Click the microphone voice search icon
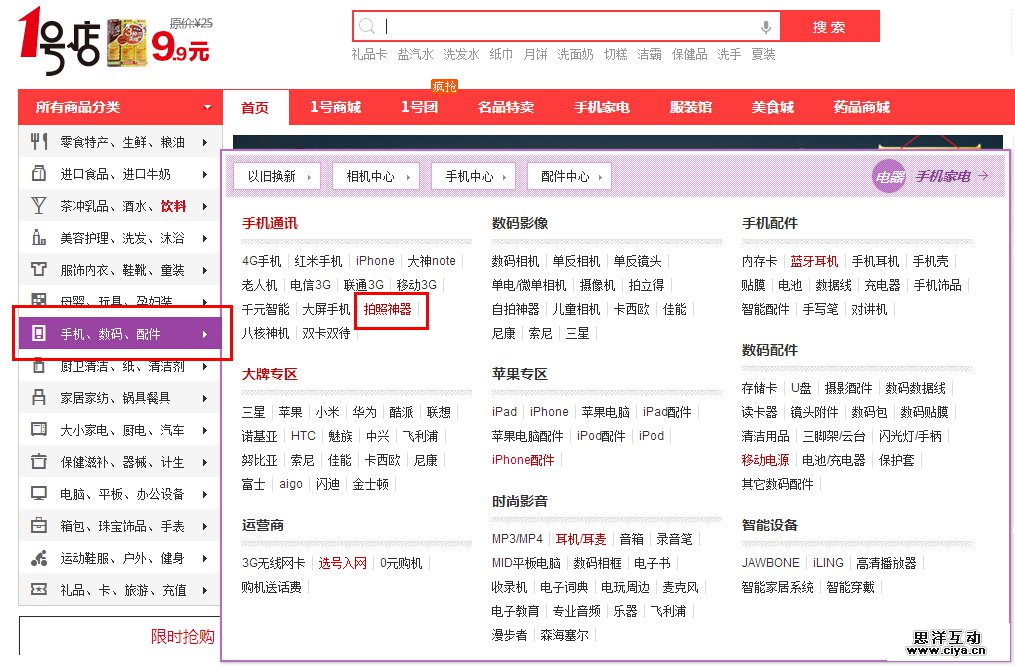Image resolution: width=1015 pixels, height=666 pixels. [x=766, y=27]
